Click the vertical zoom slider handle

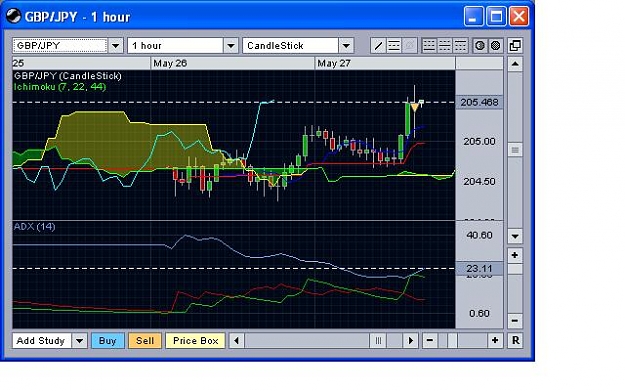coord(515,269)
